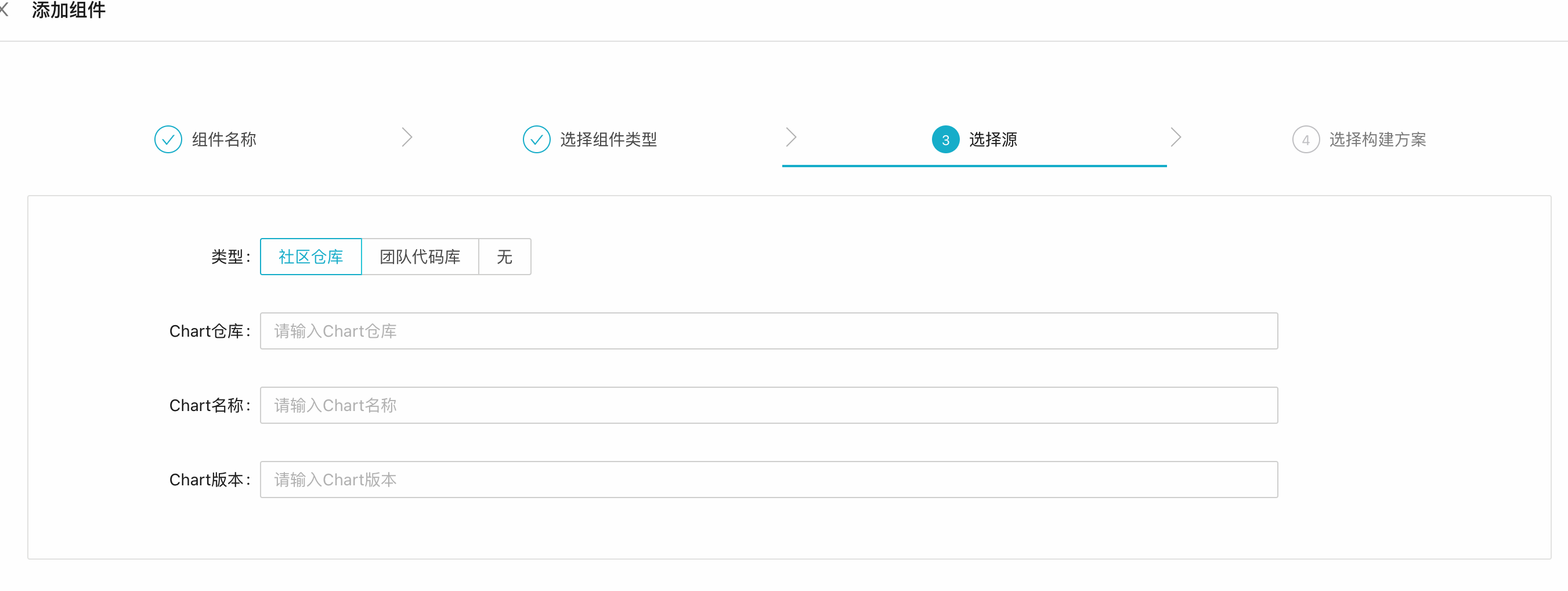The image size is (1568, 591).
Task: Click the 添加组件 title text
Action: tap(69, 10)
